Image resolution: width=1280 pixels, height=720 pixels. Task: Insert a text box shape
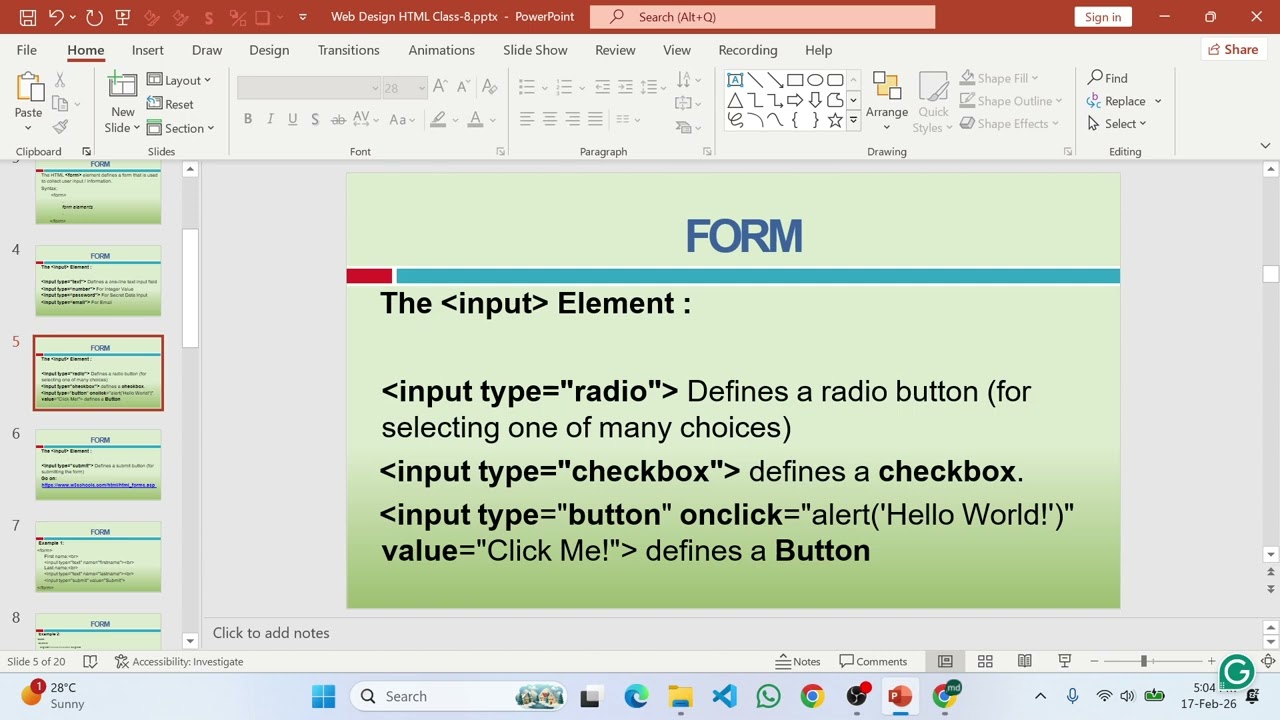point(735,80)
